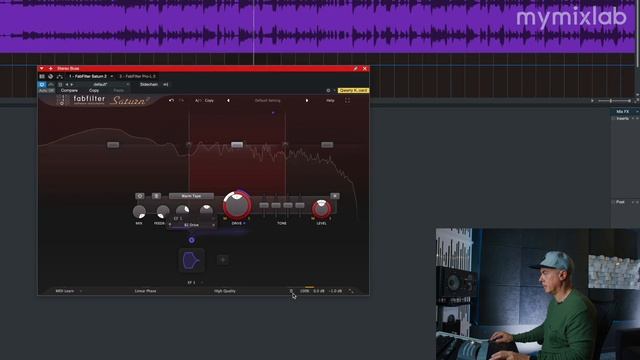Click Compare in the plugin header
Screen dimensions: 640x360
tap(69, 90)
